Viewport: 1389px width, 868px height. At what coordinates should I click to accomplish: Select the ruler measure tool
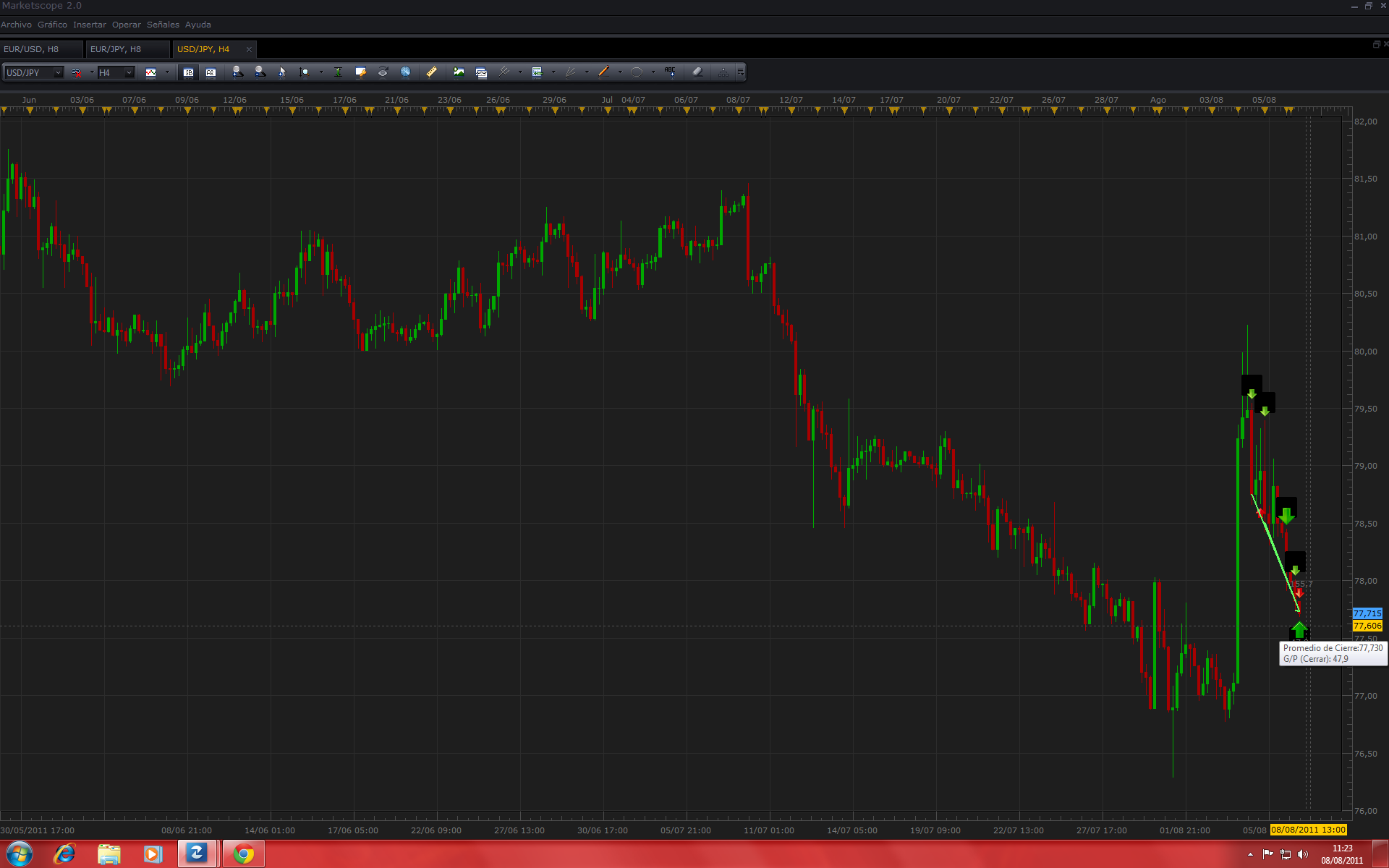click(432, 72)
